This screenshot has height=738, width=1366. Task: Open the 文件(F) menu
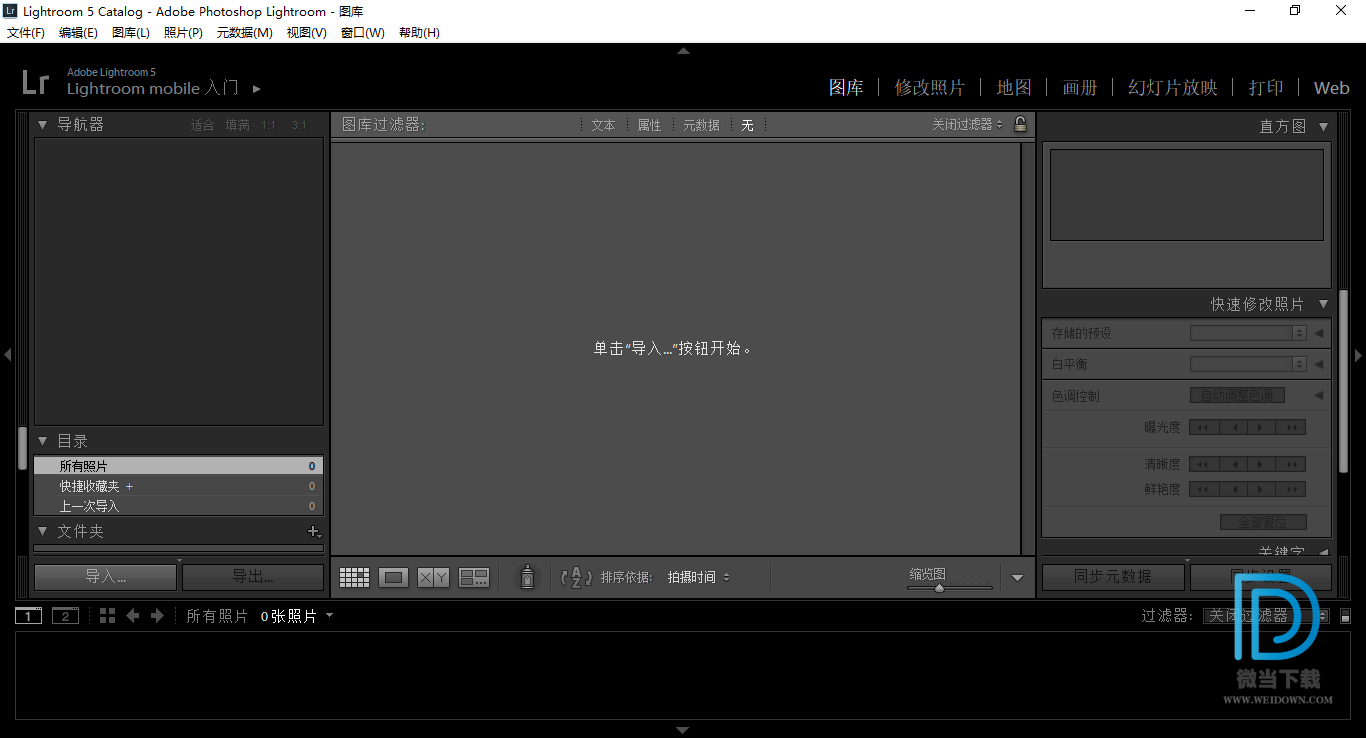pyautogui.click(x=26, y=33)
